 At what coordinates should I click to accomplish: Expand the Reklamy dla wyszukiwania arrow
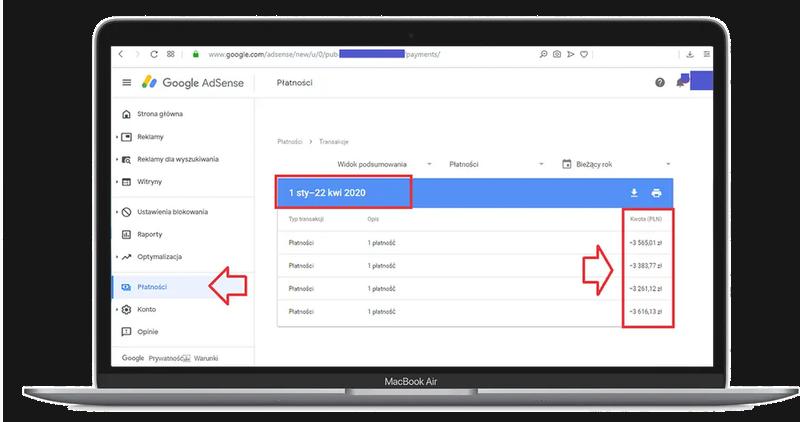117,160
